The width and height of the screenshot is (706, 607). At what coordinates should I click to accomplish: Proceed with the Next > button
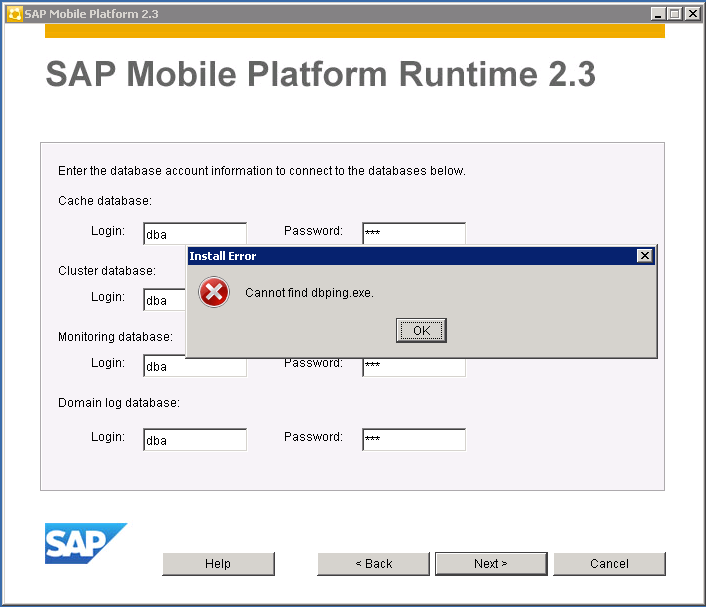point(491,564)
